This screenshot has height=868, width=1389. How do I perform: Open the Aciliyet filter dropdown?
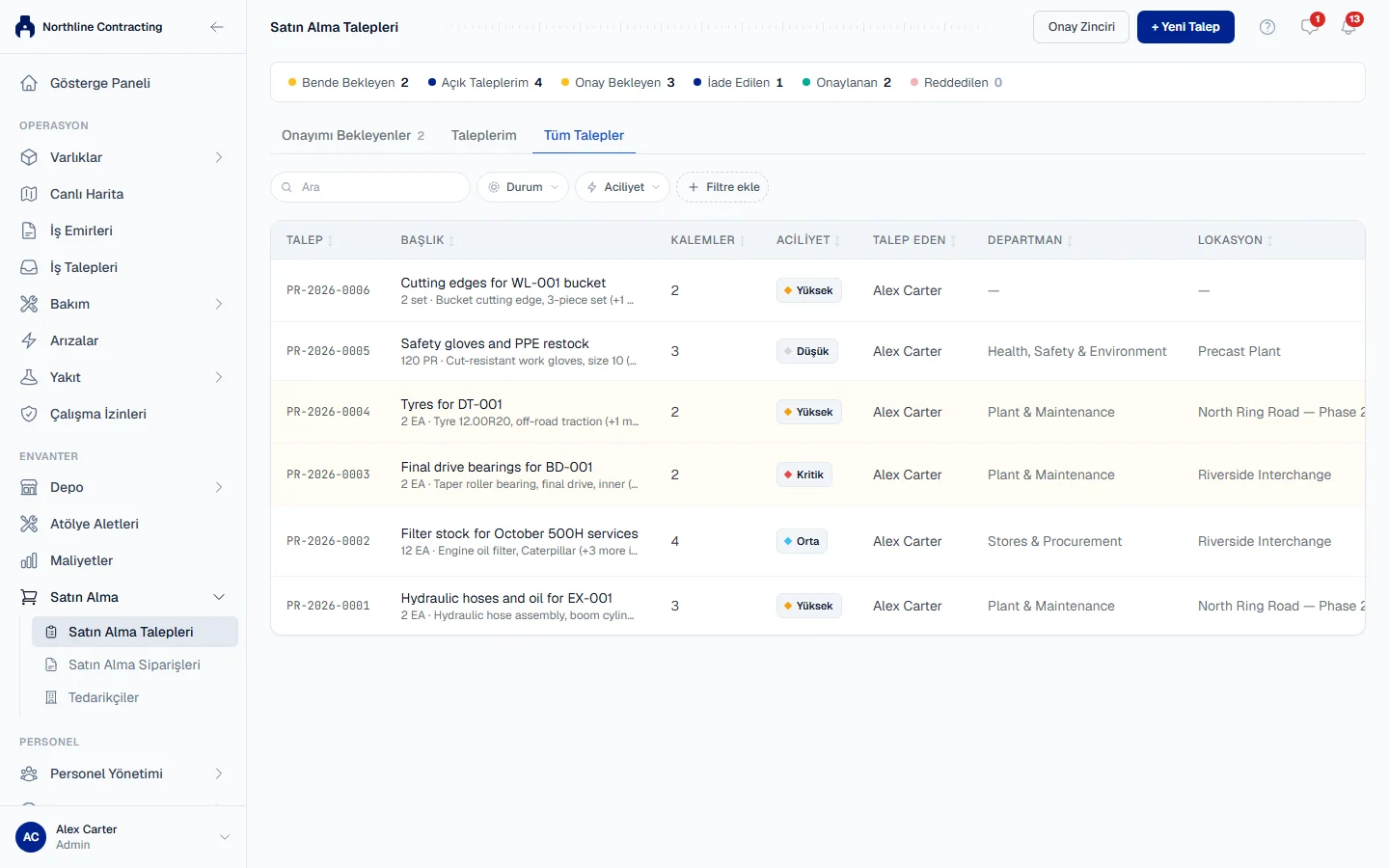pos(623,187)
